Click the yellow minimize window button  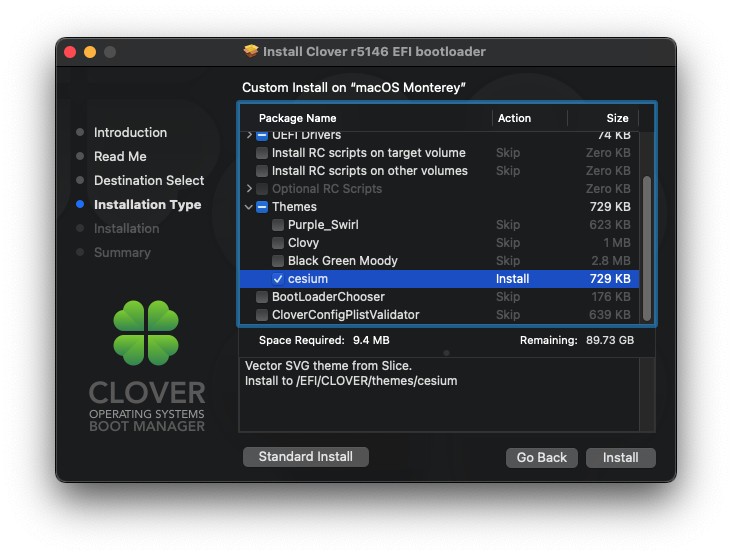pyautogui.click(x=90, y=52)
